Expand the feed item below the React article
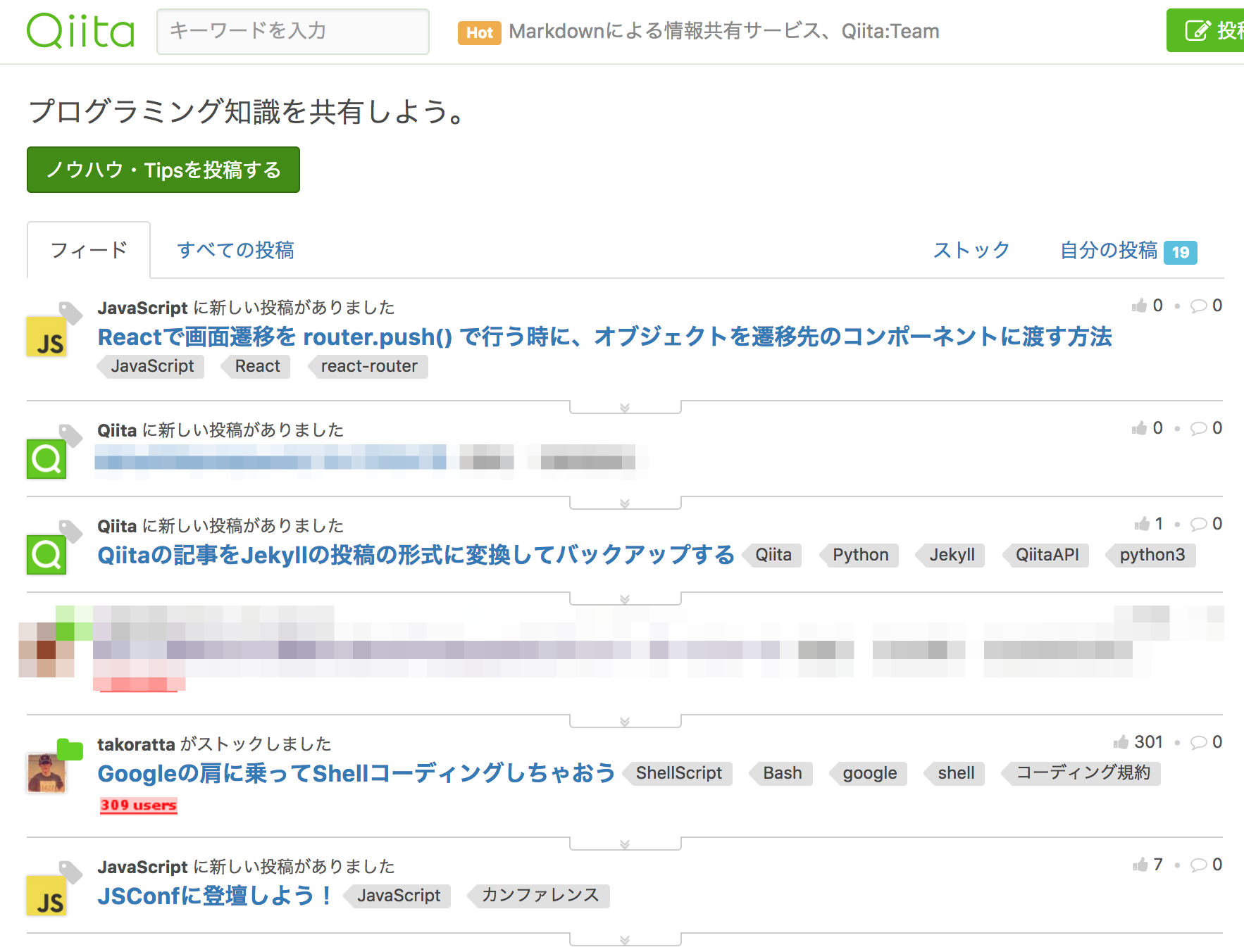The height and width of the screenshot is (952, 1244). coord(625,408)
